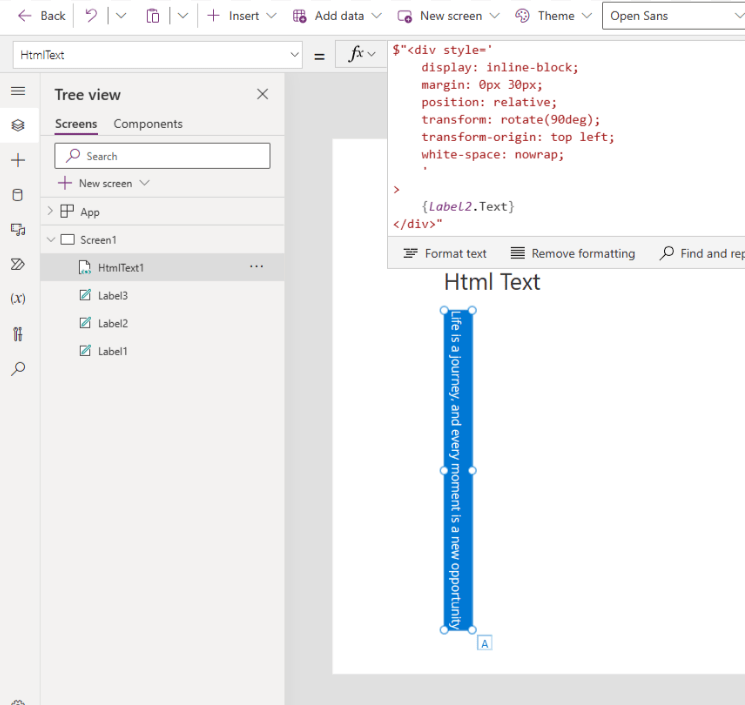
Task: Click inside the formula editor on Label2.Text
Action: pos(468,207)
